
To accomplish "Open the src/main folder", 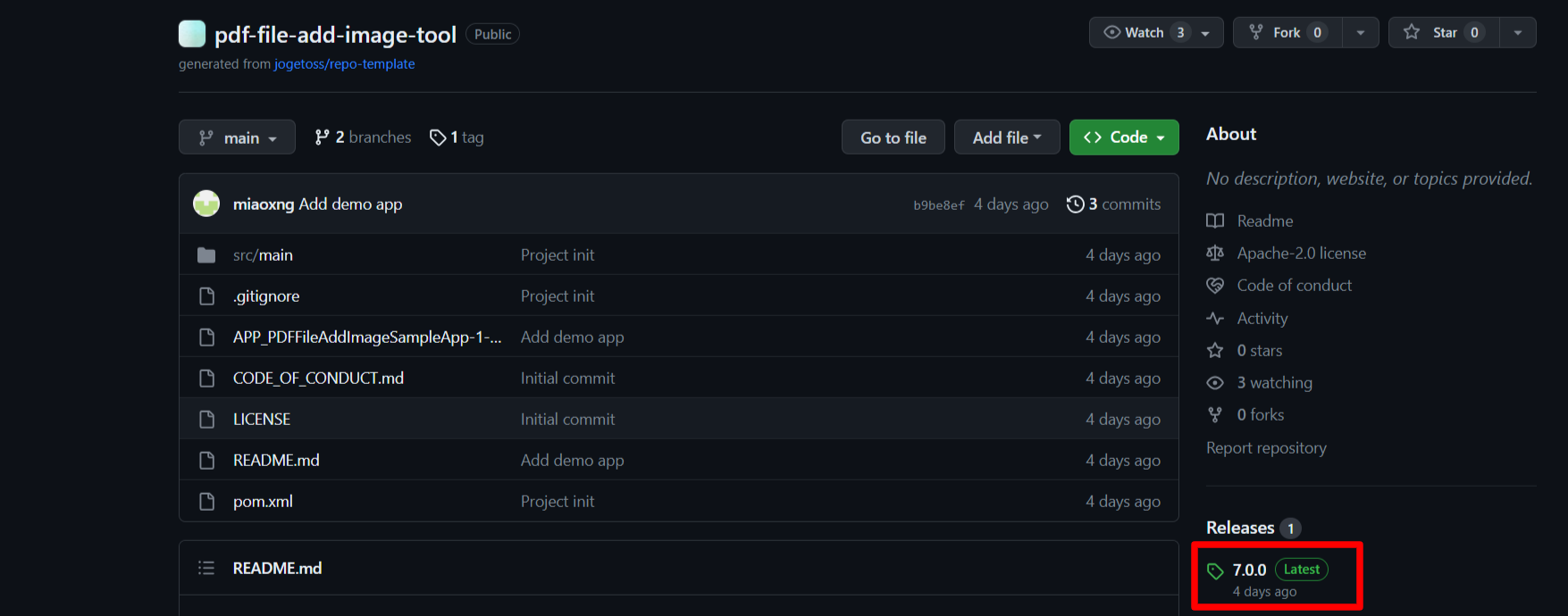I will [263, 255].
